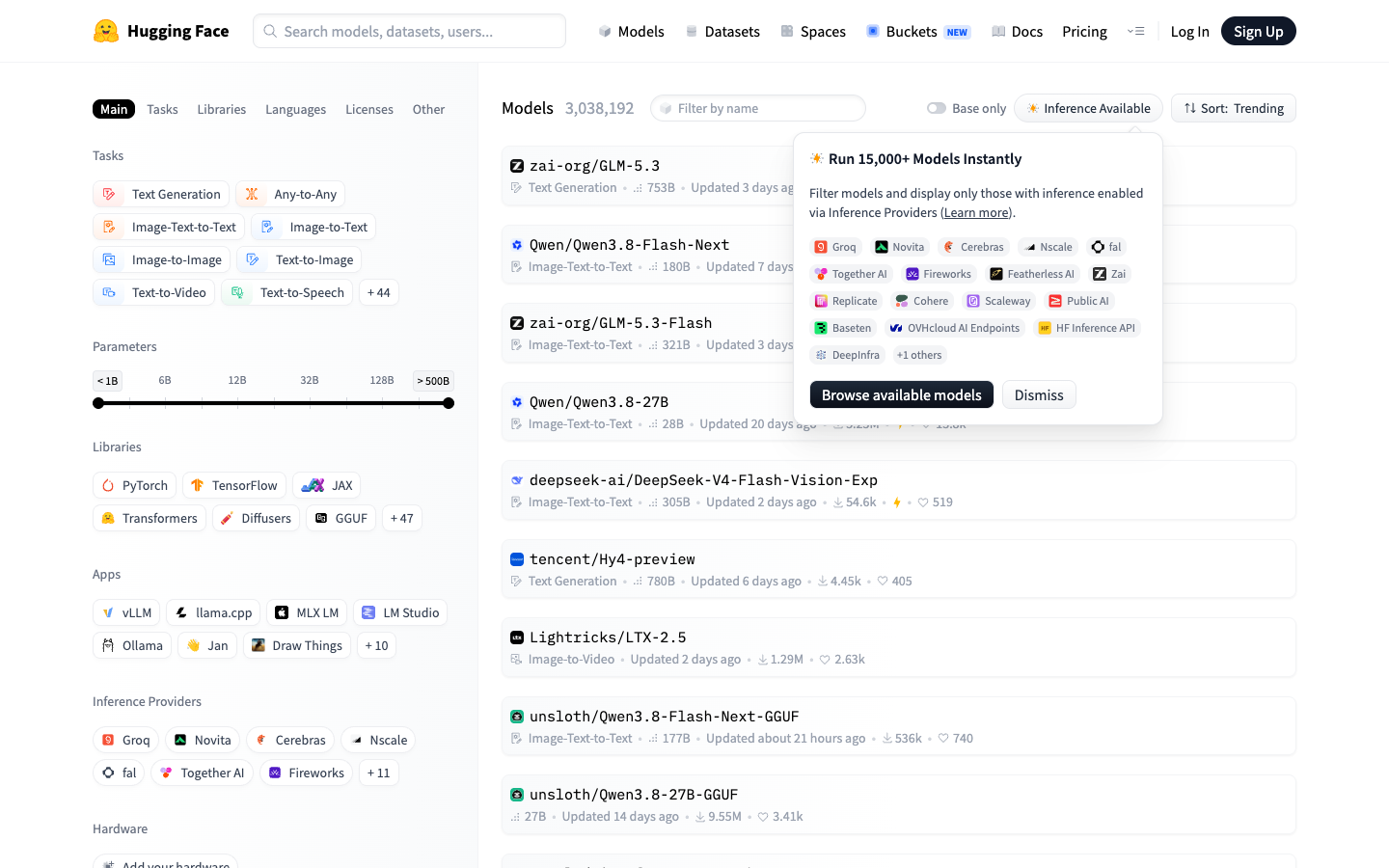Click the Novita icon in the popup
The width and height of the screenshot is (1389, 868).
coord(882,247)
